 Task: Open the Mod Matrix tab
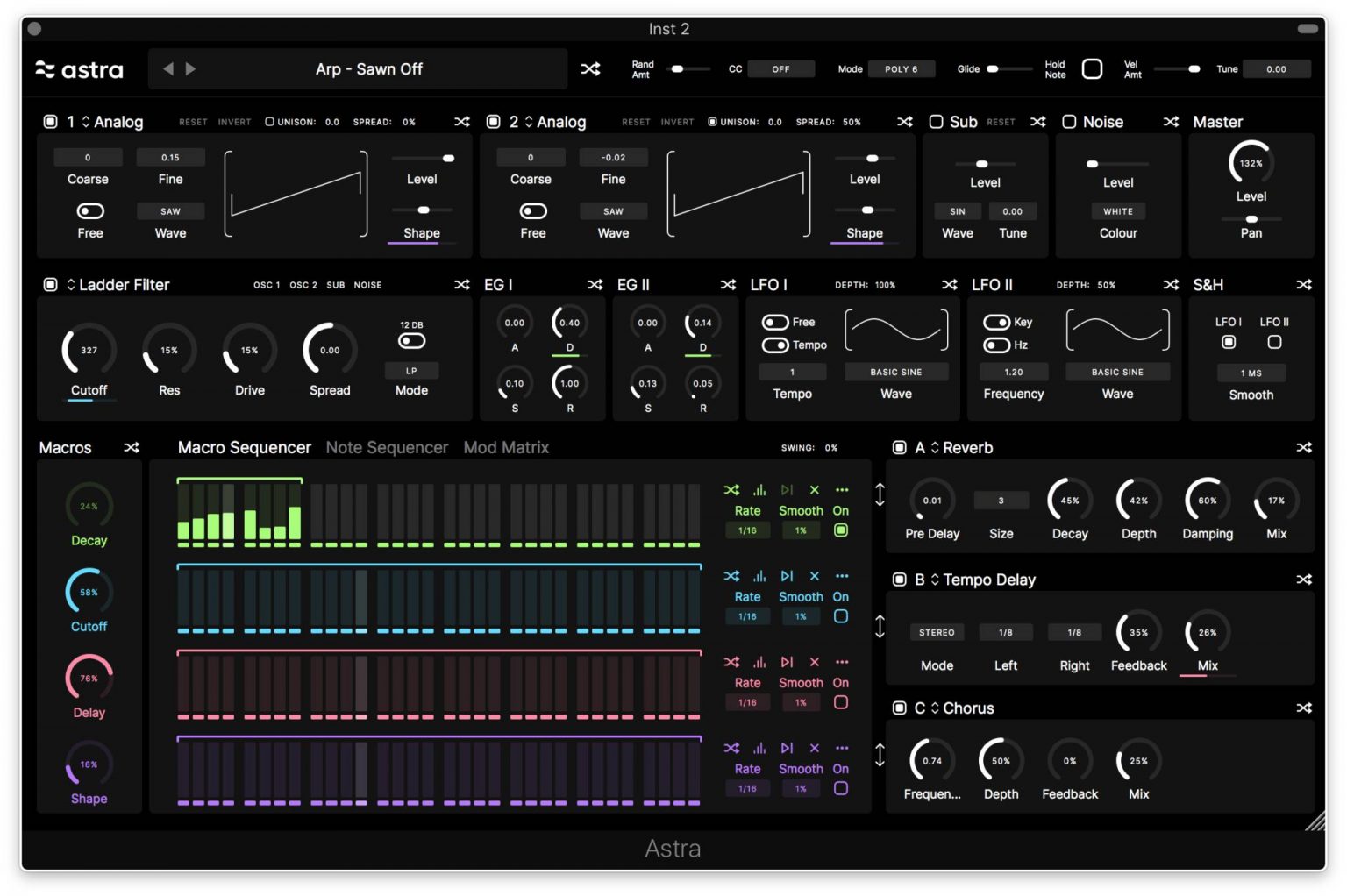(x=506, y=447)
